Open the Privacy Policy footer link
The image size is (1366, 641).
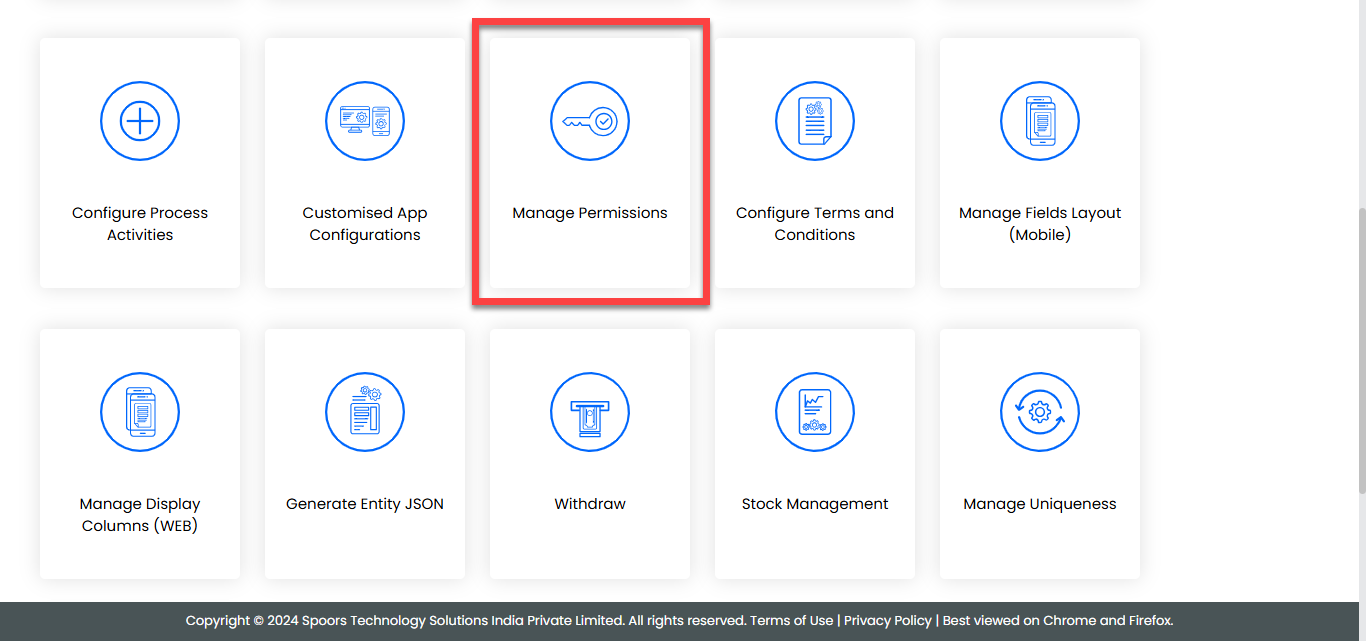tap(887, 620)
